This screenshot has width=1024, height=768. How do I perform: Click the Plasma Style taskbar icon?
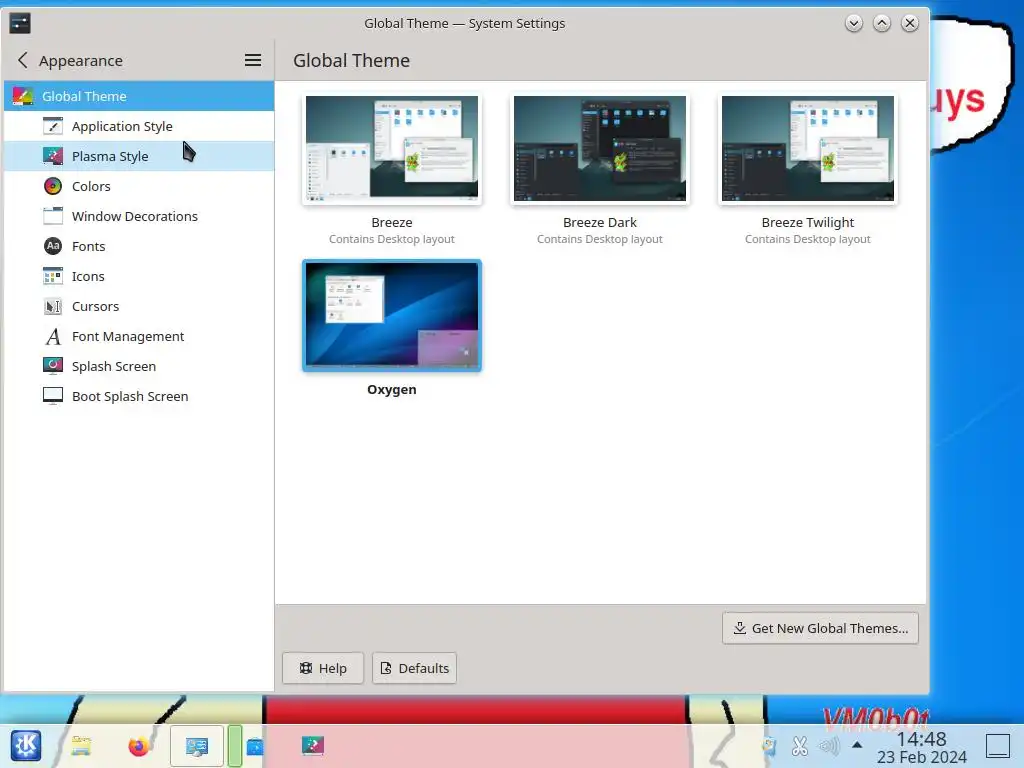(313, 745)
